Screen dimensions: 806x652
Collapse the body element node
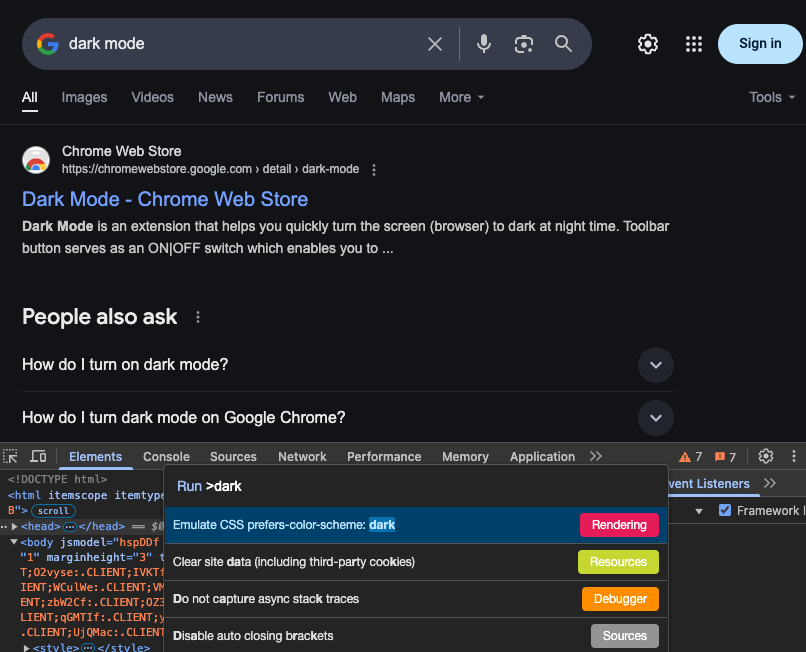[x=14, y=542]
